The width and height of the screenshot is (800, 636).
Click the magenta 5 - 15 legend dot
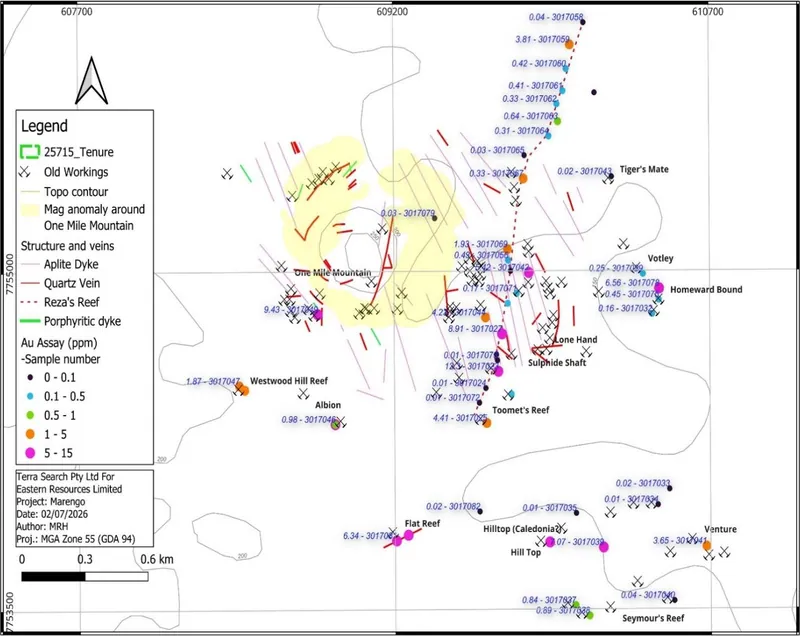[x=30, y=453]
